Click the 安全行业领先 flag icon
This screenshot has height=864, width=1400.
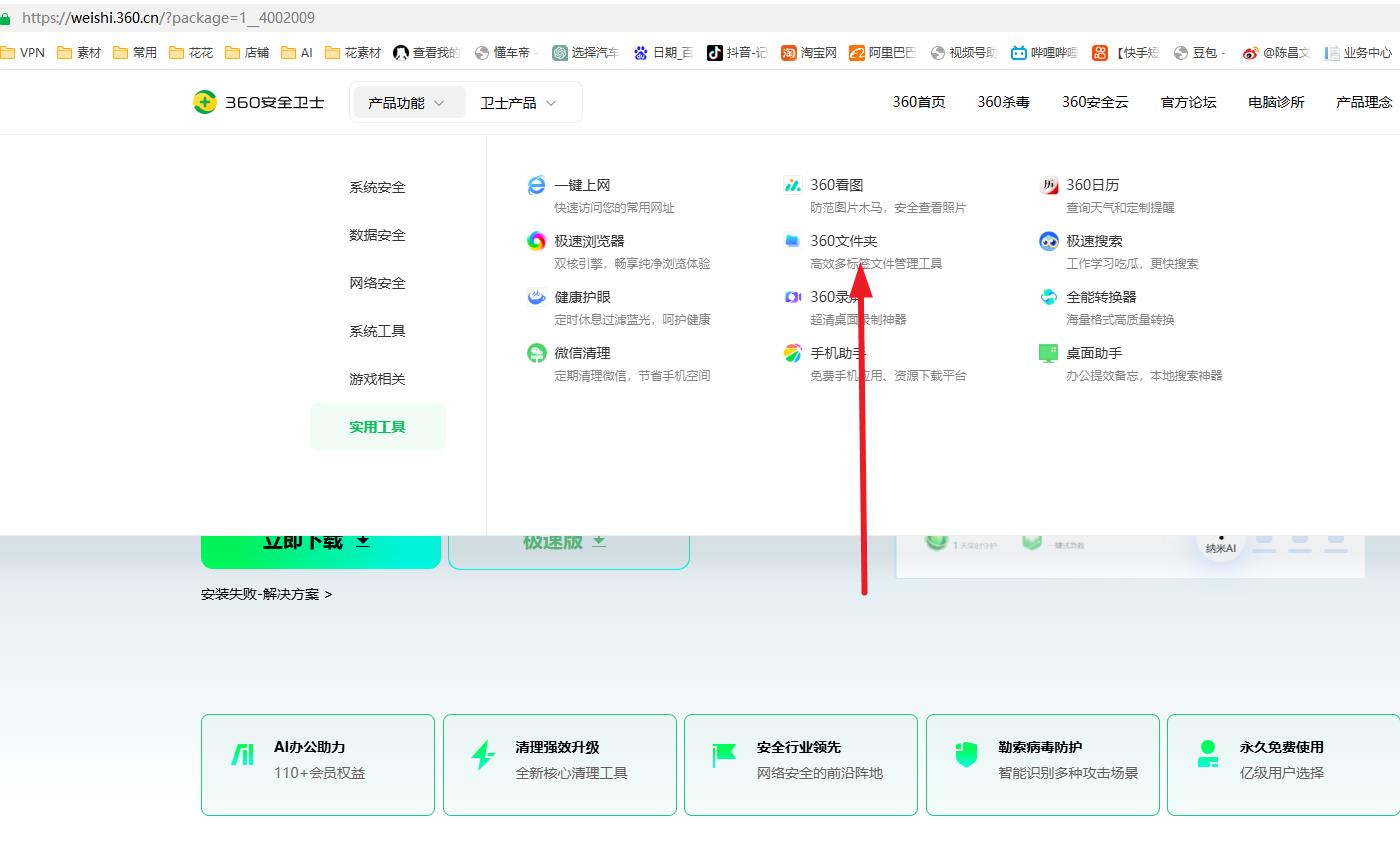[x=724, y=755]
